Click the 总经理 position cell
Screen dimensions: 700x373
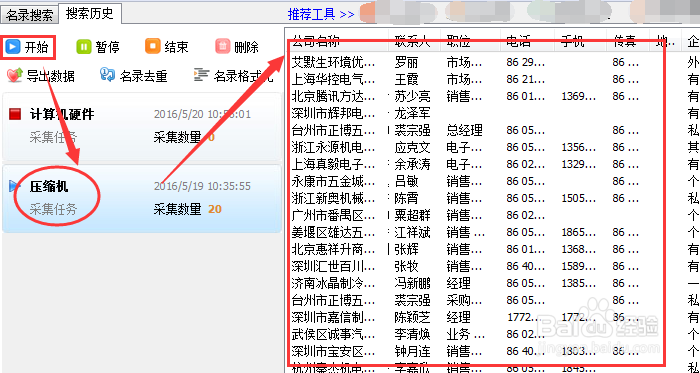[x=464, y=130]
